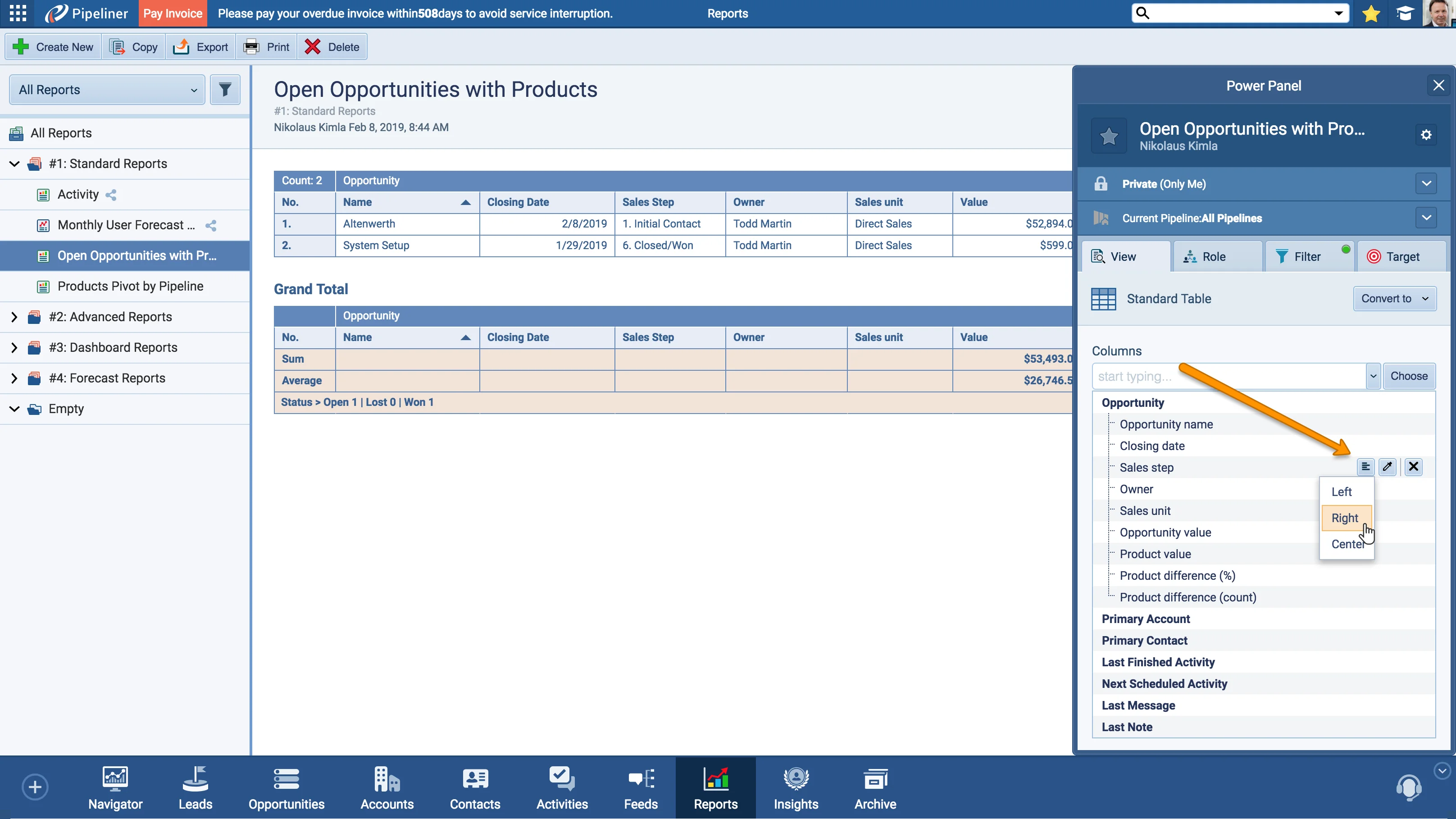Click the Pay Invoice button
The image size is (1456, 819).
[x=173, y=13]
